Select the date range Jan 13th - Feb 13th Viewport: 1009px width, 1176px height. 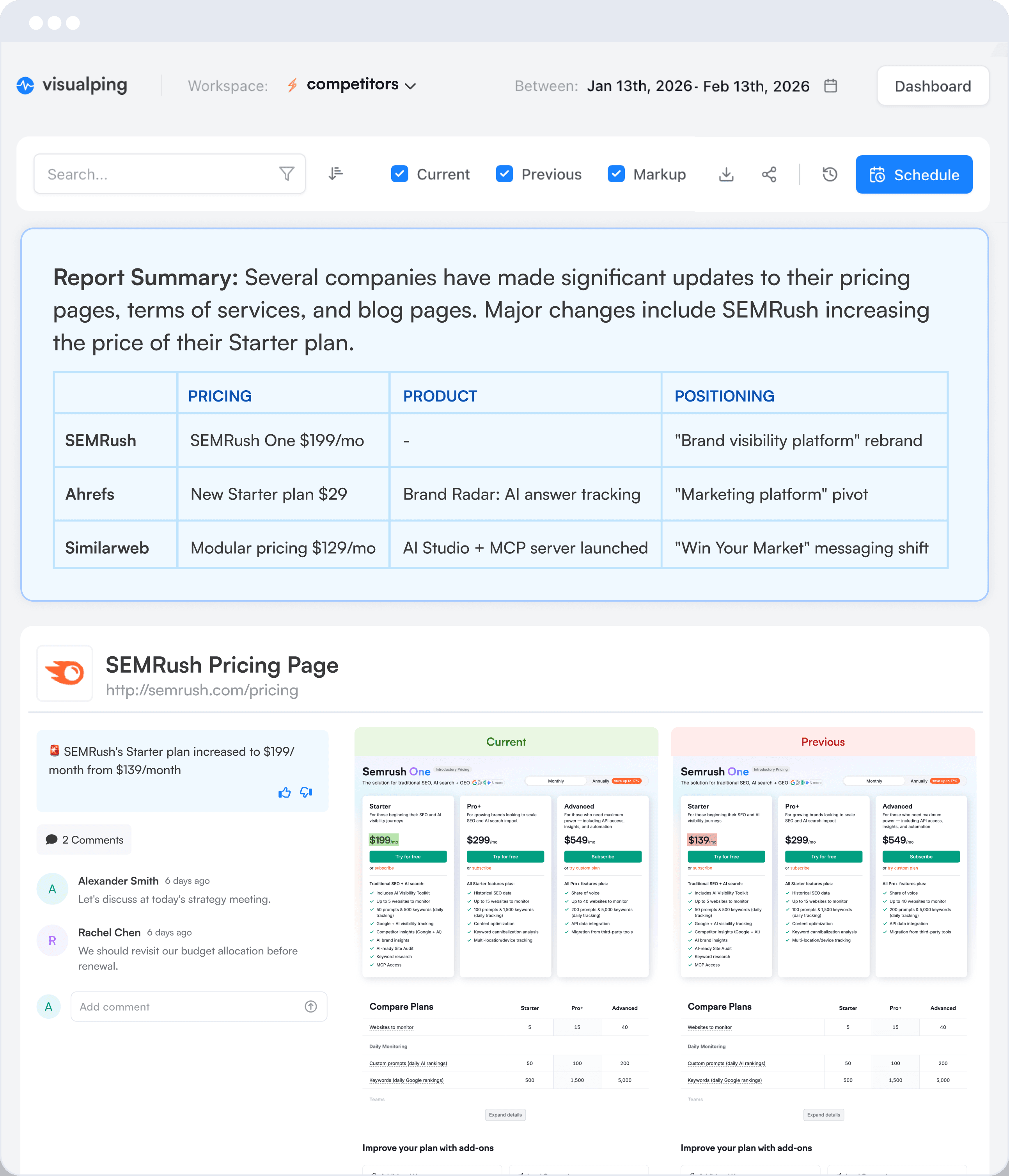698,86
